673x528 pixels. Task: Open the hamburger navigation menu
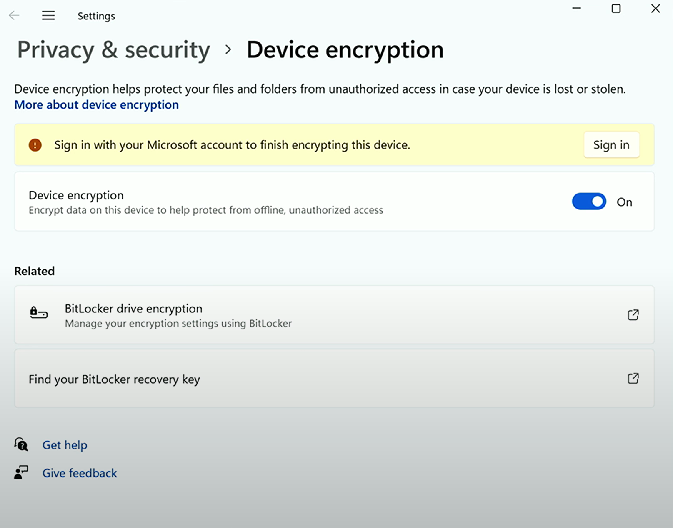click(x=49, y=16)
